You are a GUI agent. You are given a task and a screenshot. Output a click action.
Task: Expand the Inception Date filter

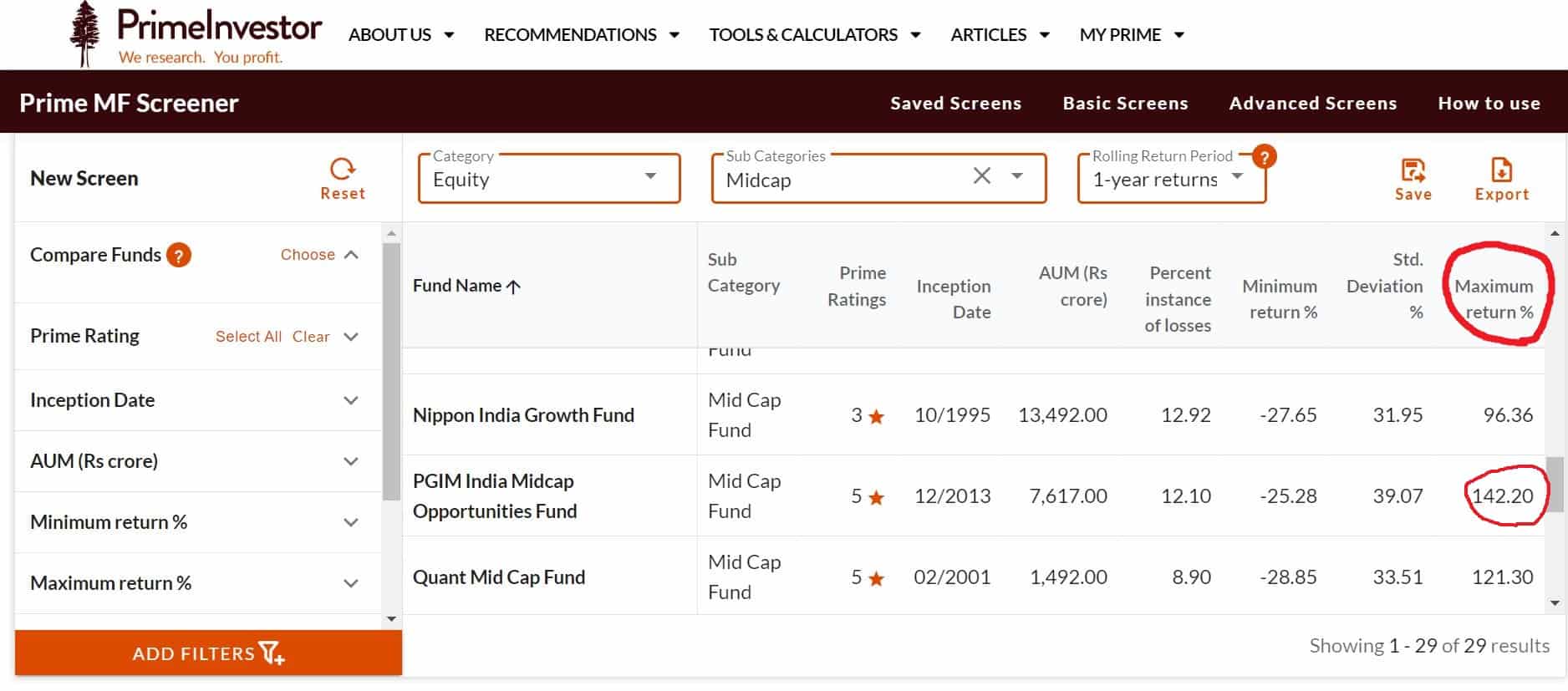click(x=351, y=400)
